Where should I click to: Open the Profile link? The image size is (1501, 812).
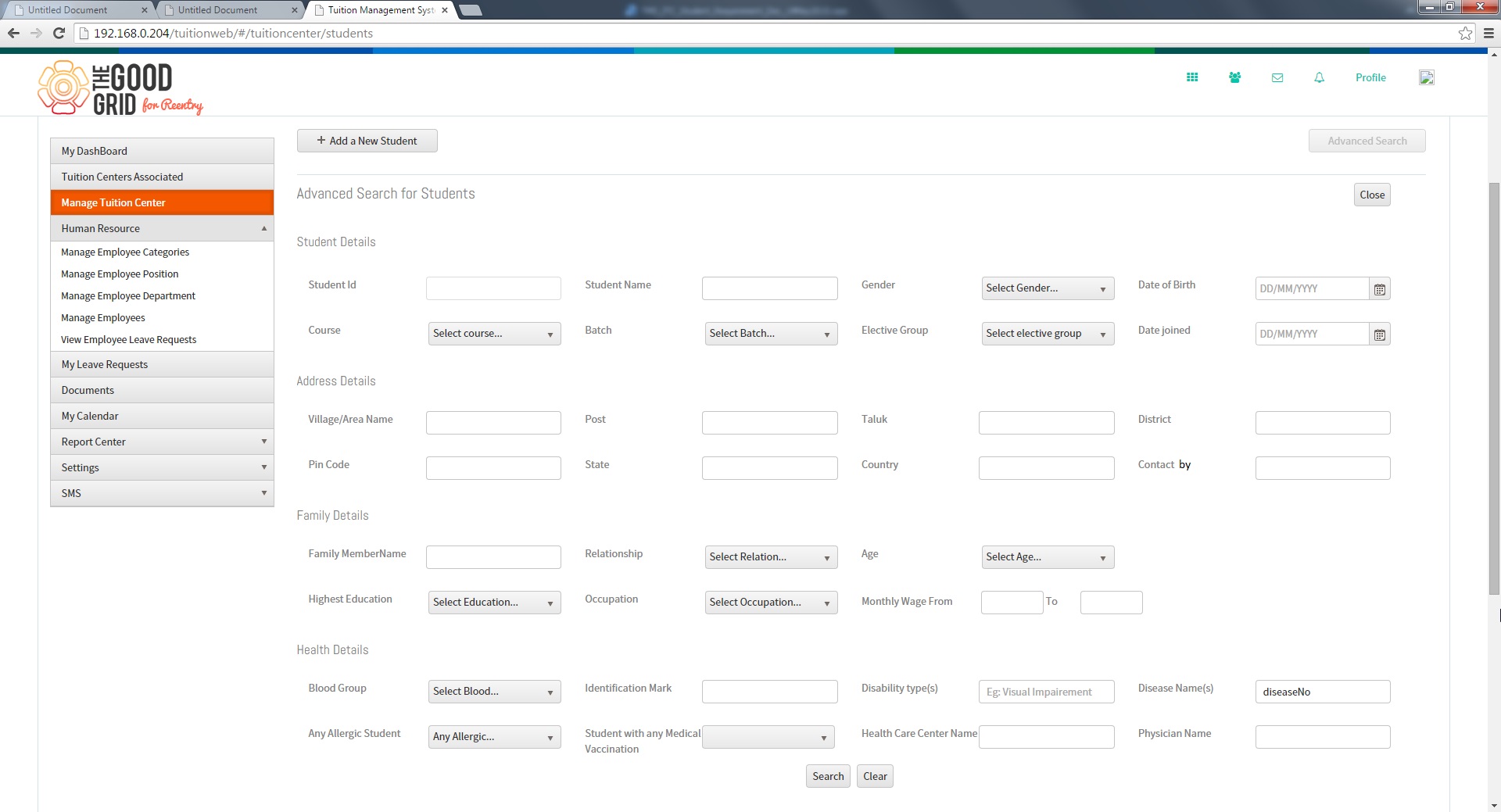[1370, 77]
